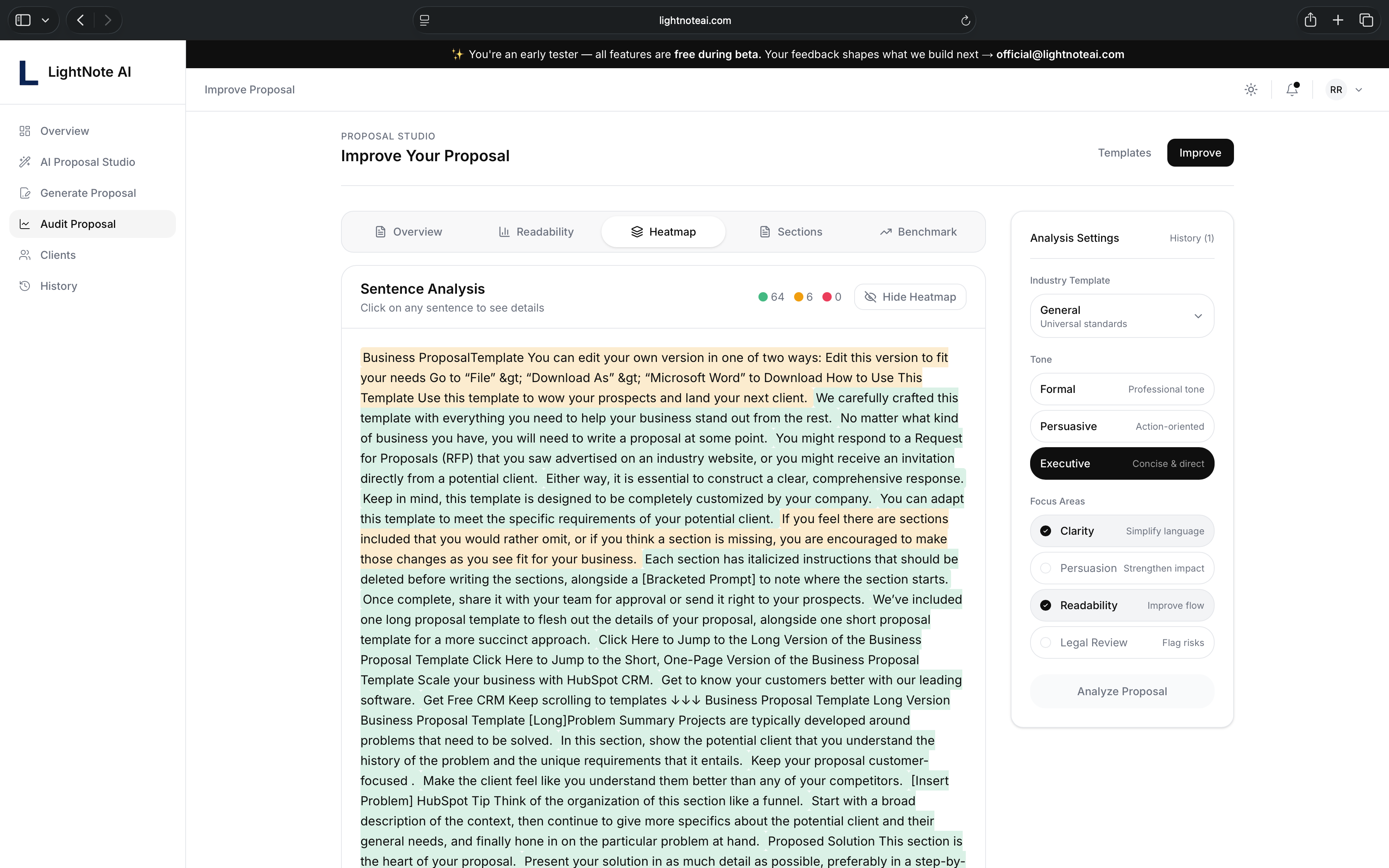Expand the sidebar options chevron in the browser toolbar
1389x868 pixels.
(45, 21)
